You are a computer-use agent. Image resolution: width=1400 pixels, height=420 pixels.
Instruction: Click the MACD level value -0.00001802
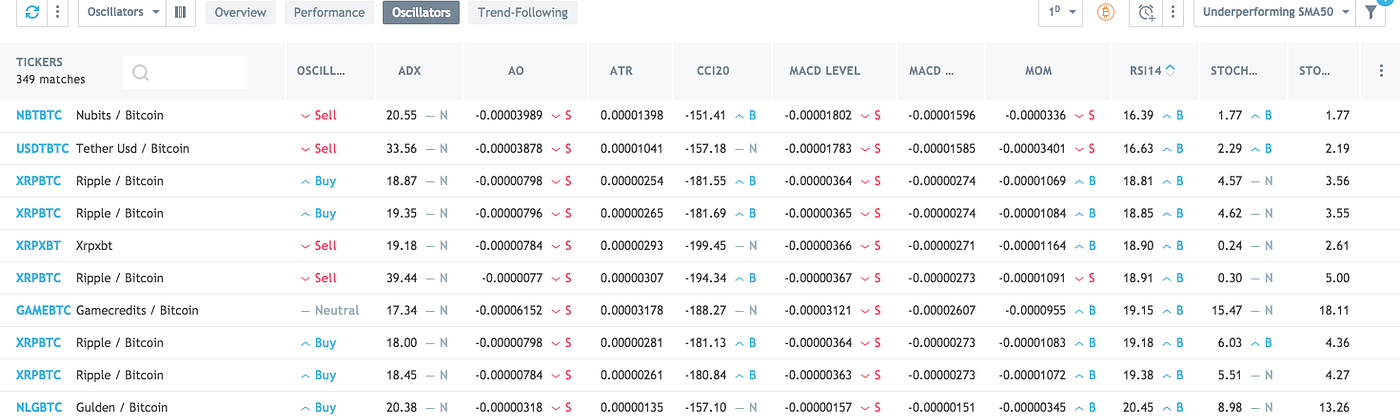coord(819,116)
